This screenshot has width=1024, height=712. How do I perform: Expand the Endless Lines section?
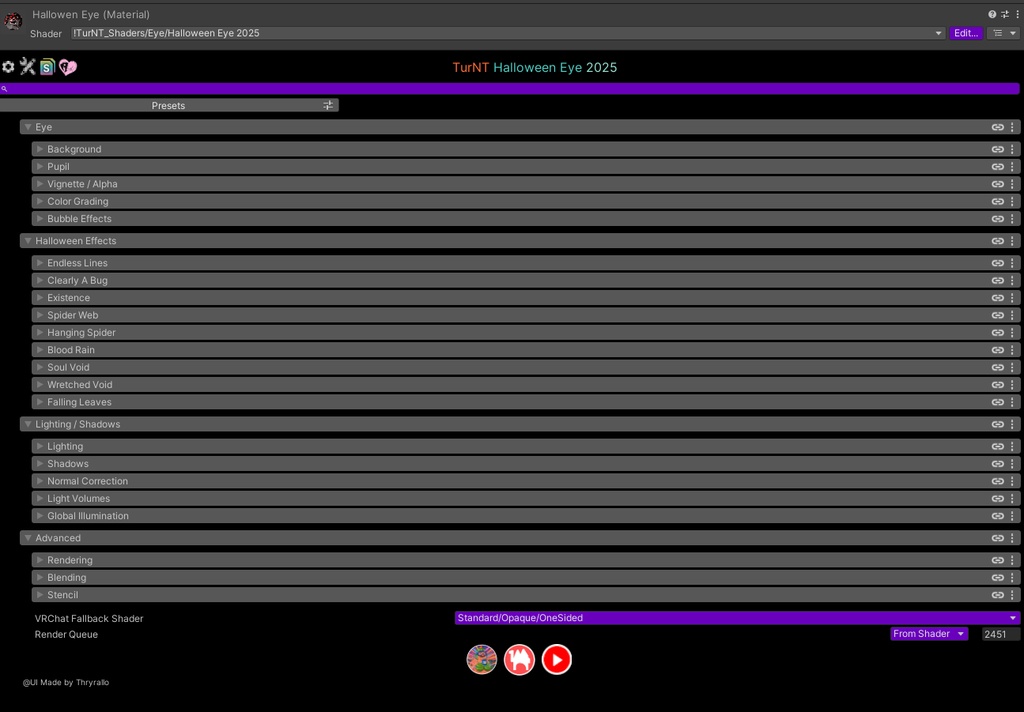point(40,263)
